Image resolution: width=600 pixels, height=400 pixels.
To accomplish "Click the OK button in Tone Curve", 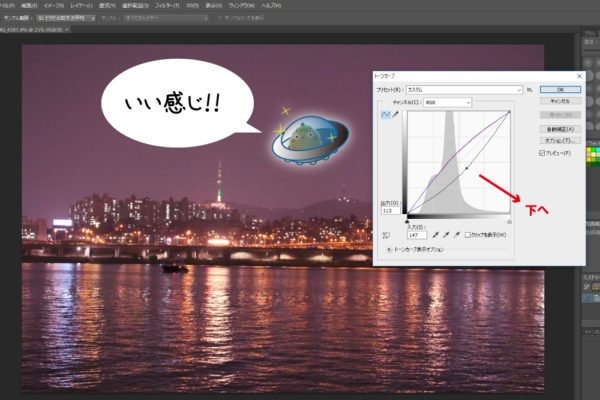I will [x=559, y=89].
